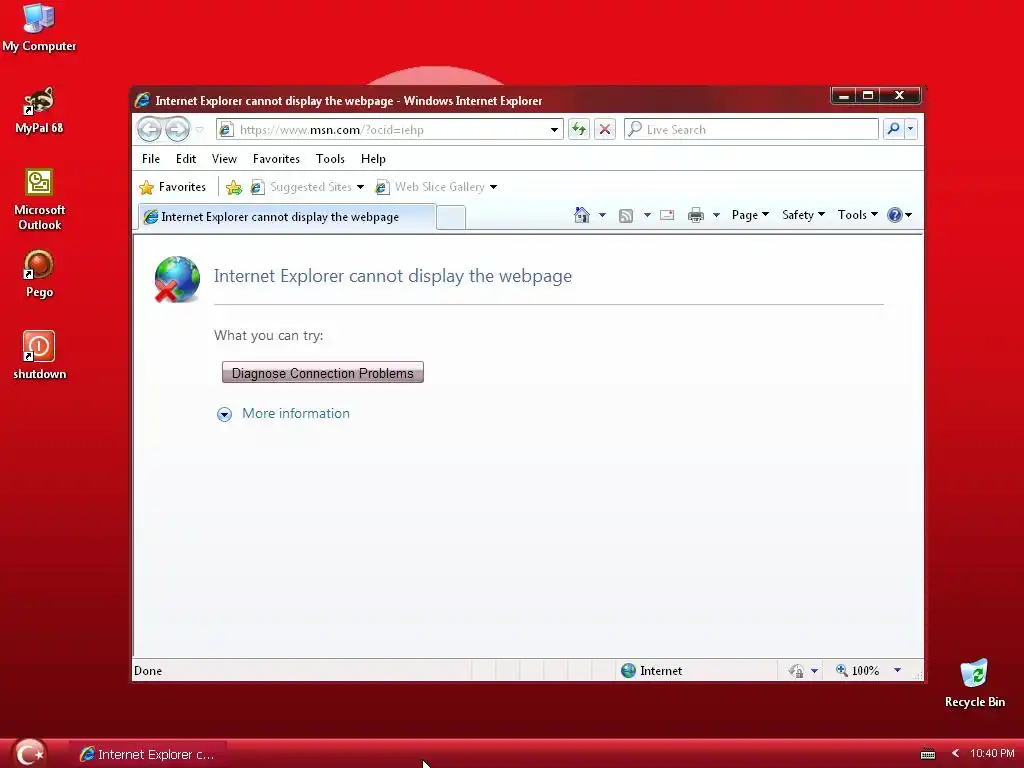Expand More information arrow icon
Screen dimensions: 1024x768
(224, 414)
